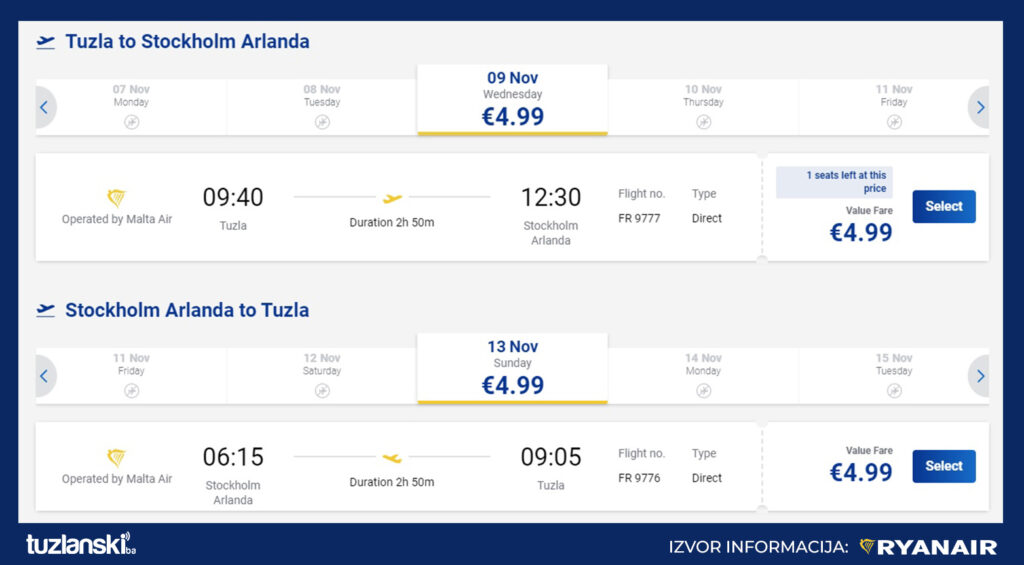This screenshot has height=565, width=1024.
Task: Click the previous dates arrow for return flights
Action: tap(45, 376)
